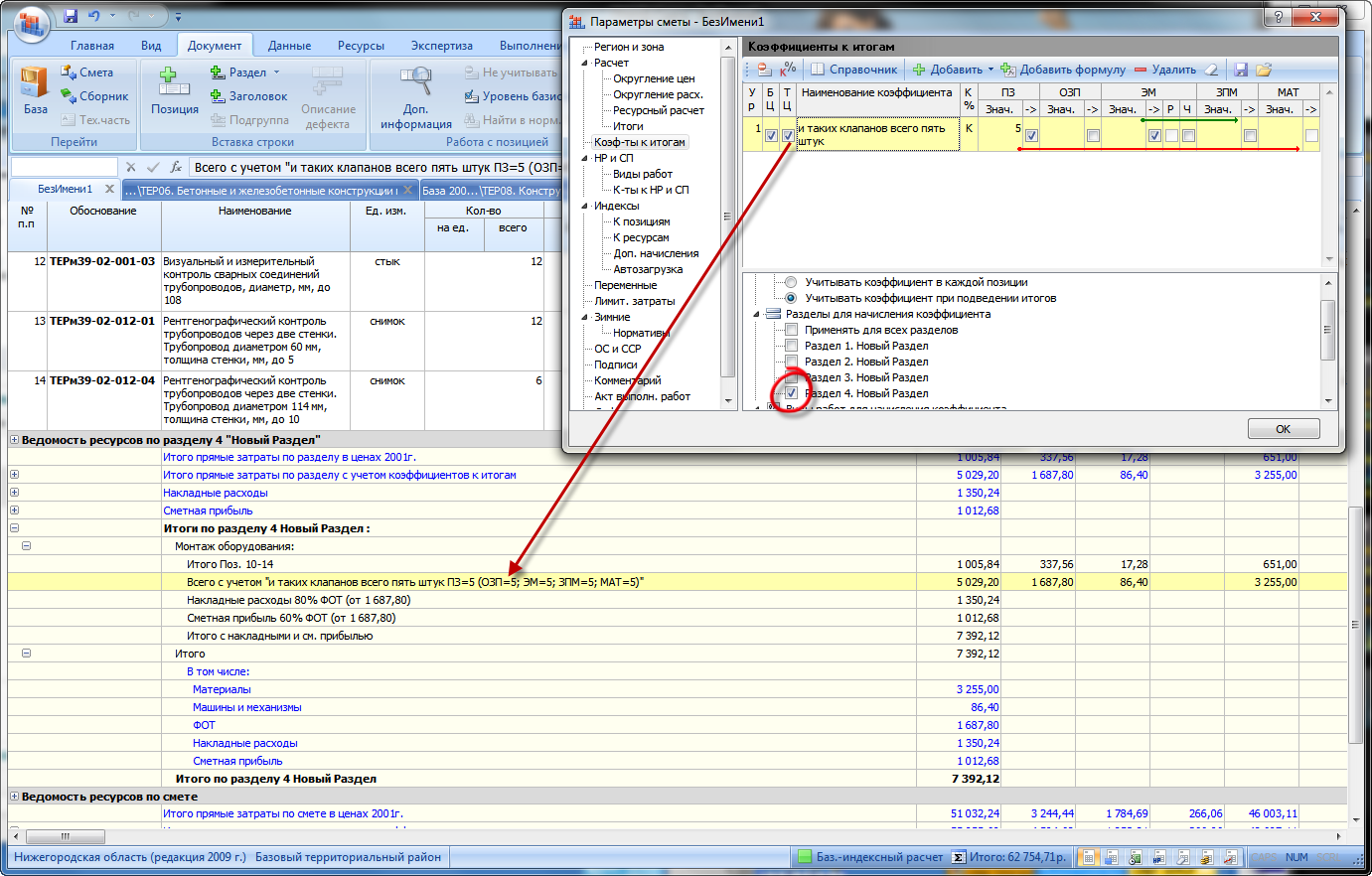Viewport: 1372px width, 876px height.
Task: Collapse the Зимние tree node
Action: tap(585, 317)
